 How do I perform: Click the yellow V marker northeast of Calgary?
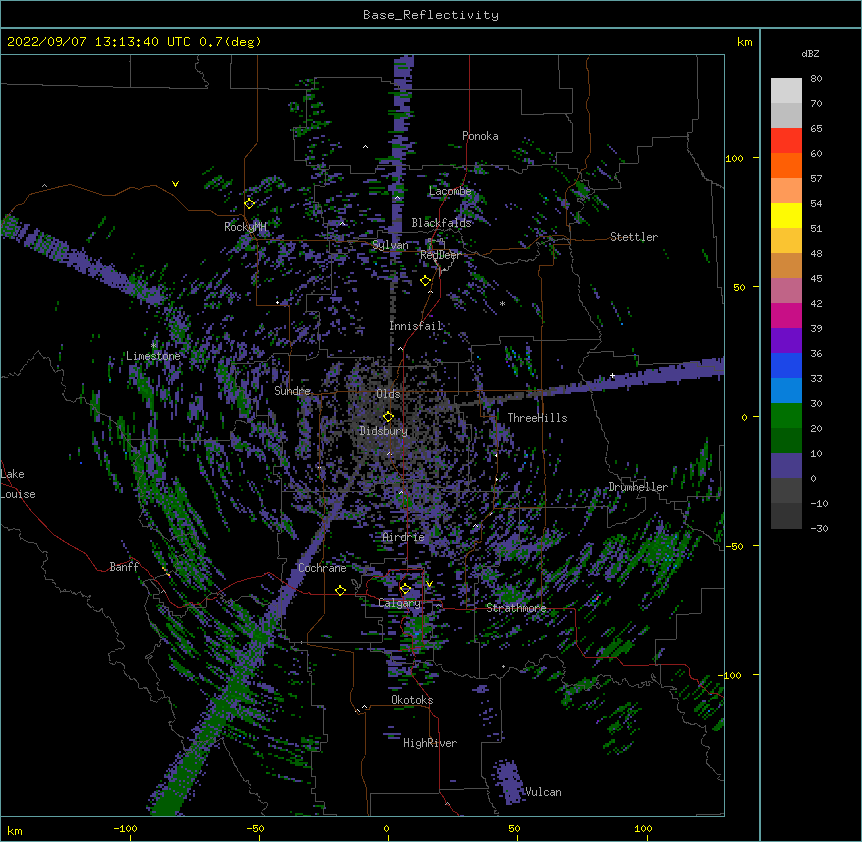pos(429,584)
